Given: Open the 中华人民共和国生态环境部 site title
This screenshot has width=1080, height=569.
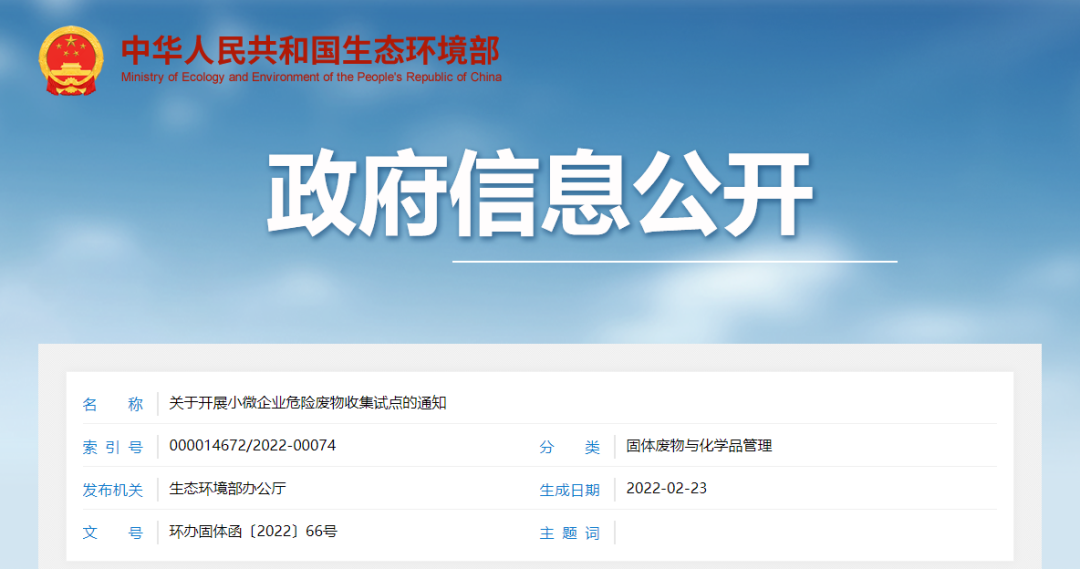Looking at the screenshot, I should coord(311,50).
